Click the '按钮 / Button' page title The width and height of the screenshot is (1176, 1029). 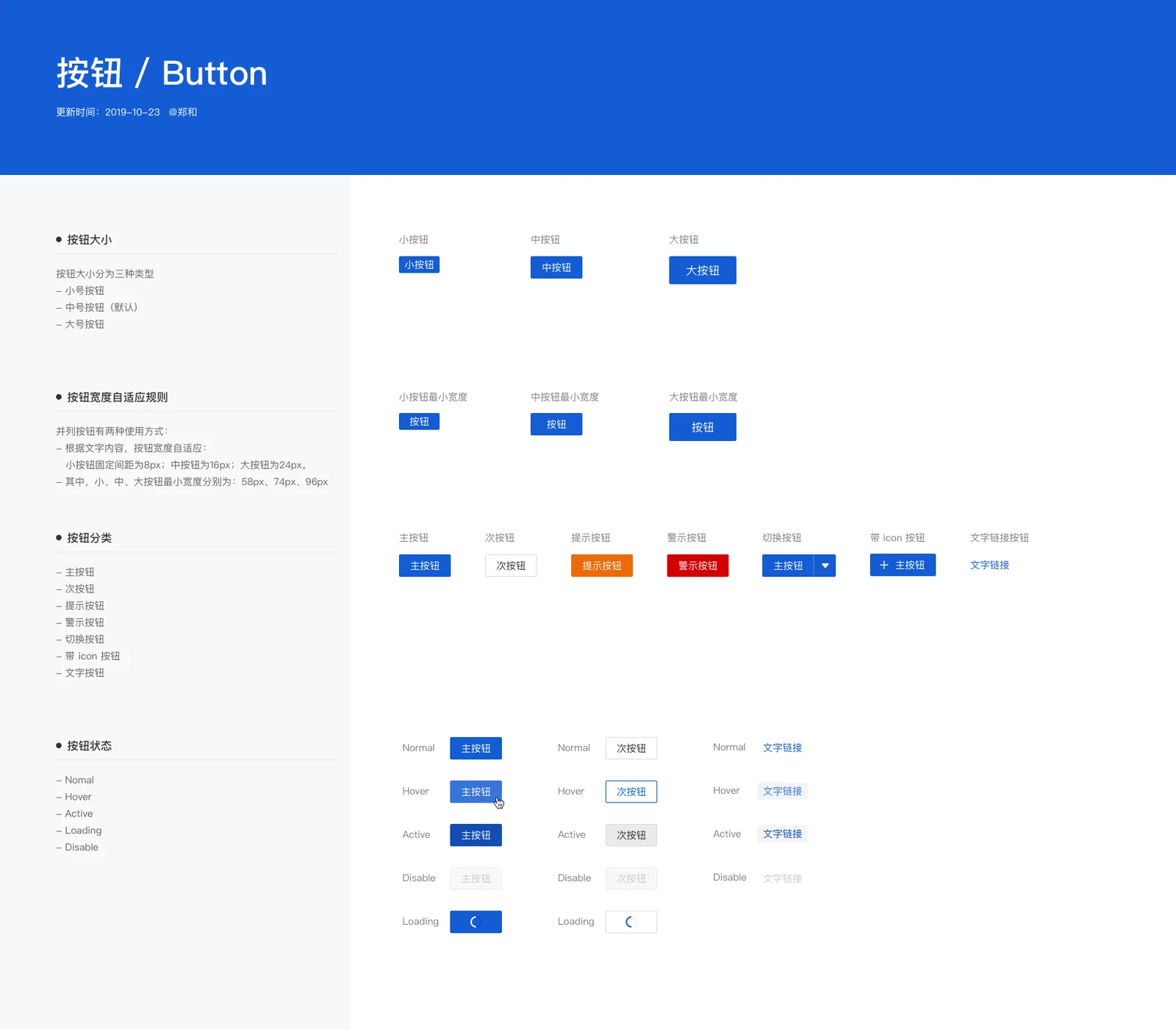pos(162,73)
